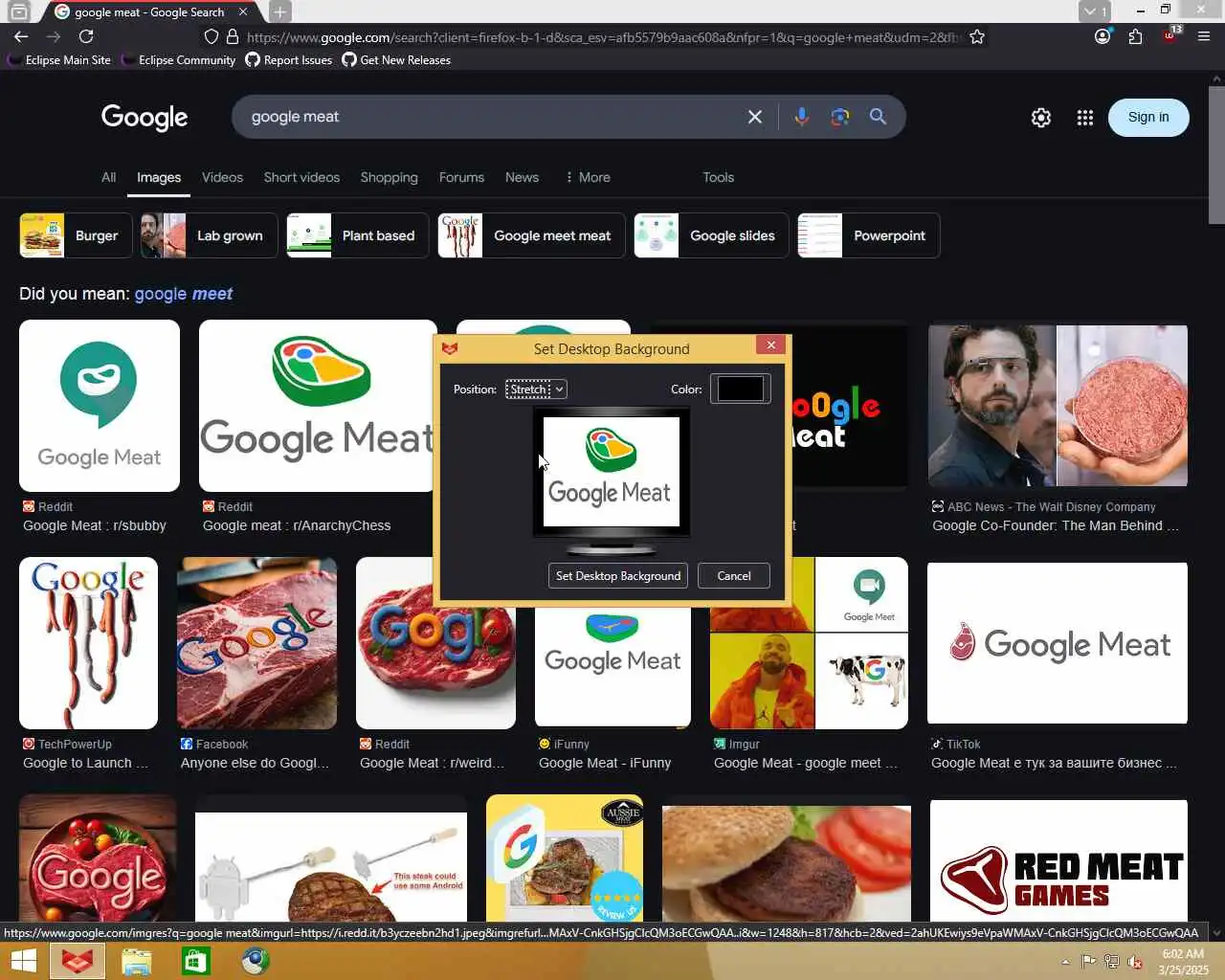Click the page vertical scrollbar
The width and height of the screenshot is (1225, 980).
click(1216, 155)
